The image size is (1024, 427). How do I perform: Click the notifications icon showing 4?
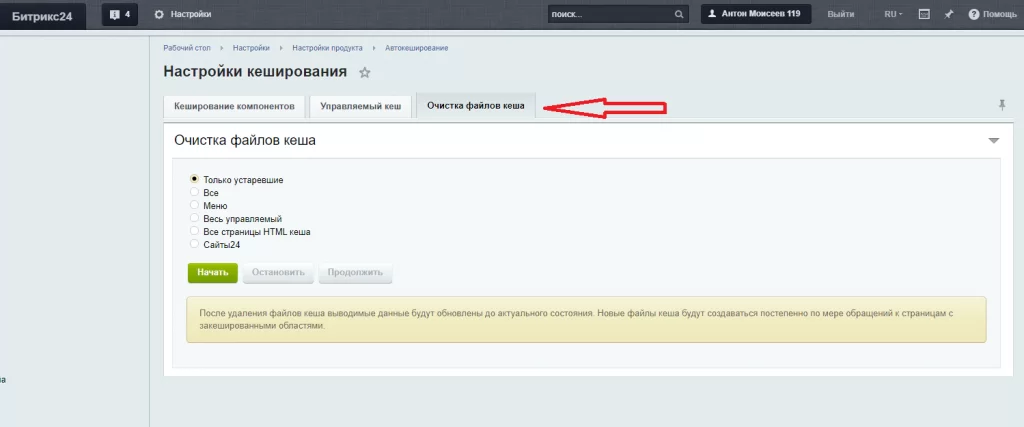click(x=119, y=15)
